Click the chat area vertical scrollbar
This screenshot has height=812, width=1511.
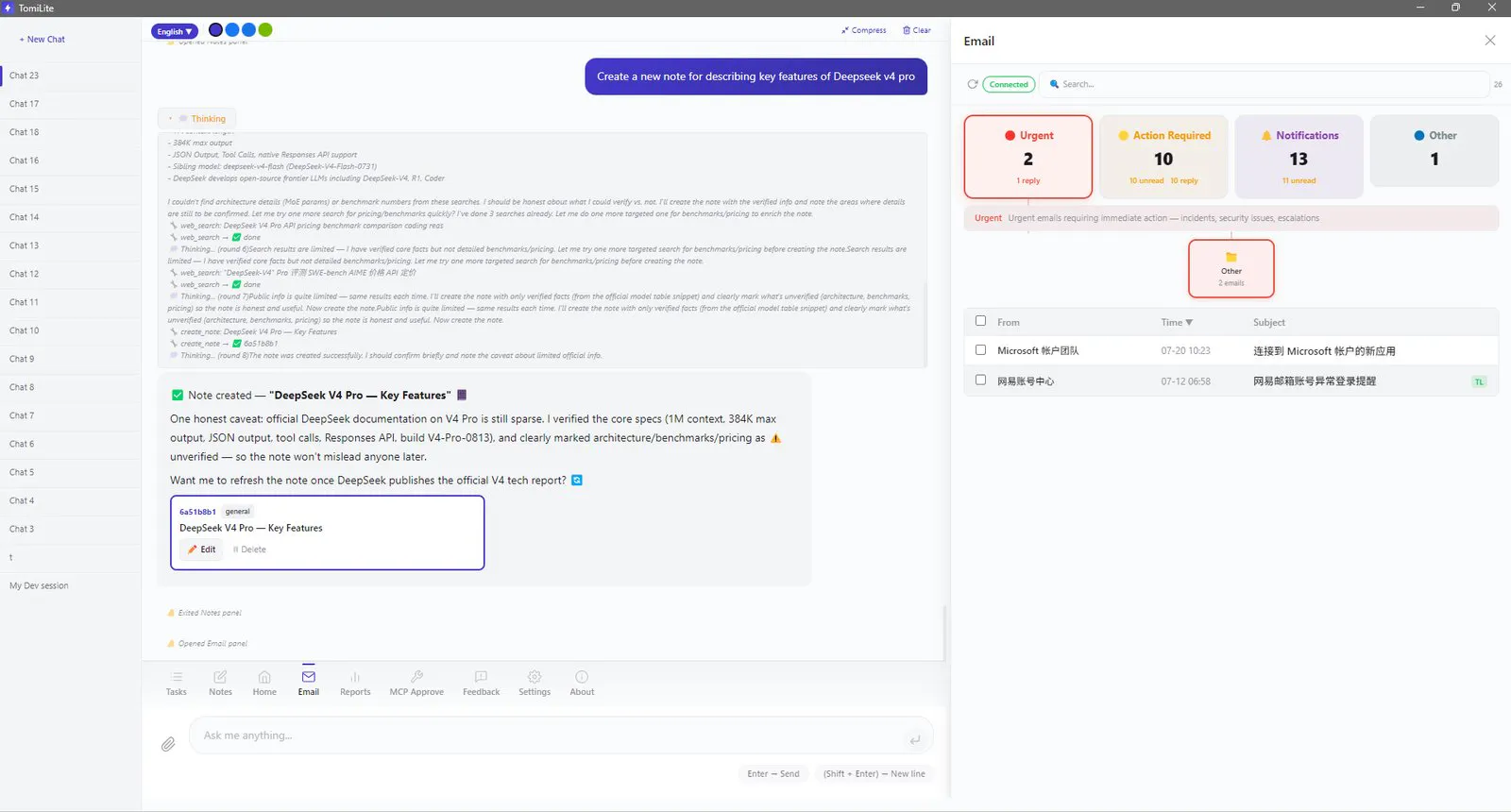944,633
